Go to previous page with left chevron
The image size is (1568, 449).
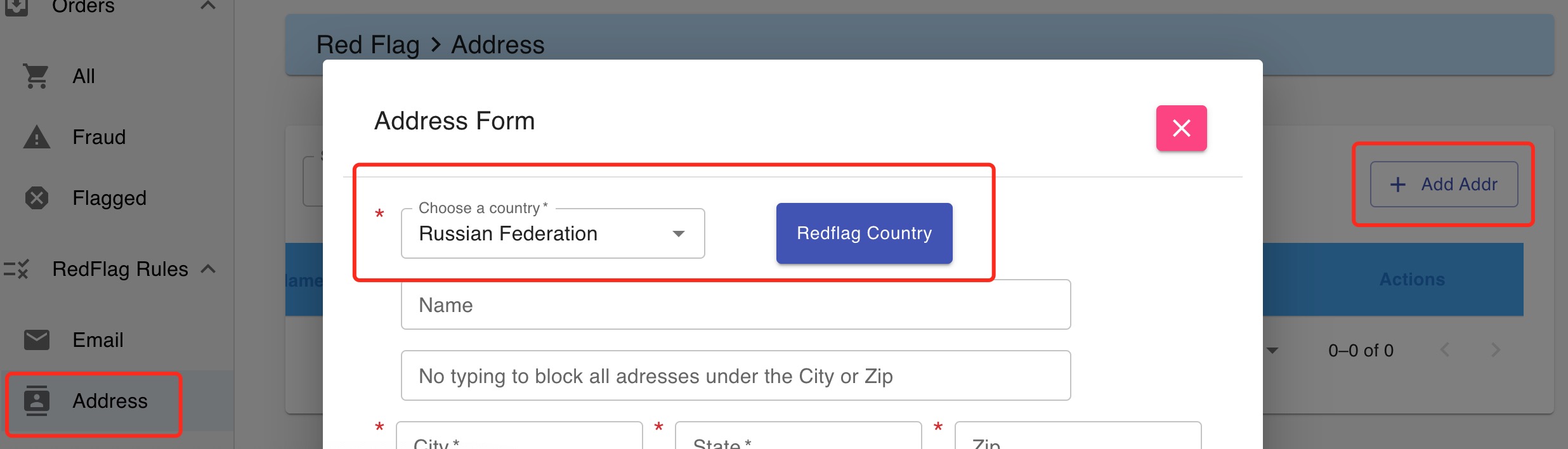(1445, 350)
